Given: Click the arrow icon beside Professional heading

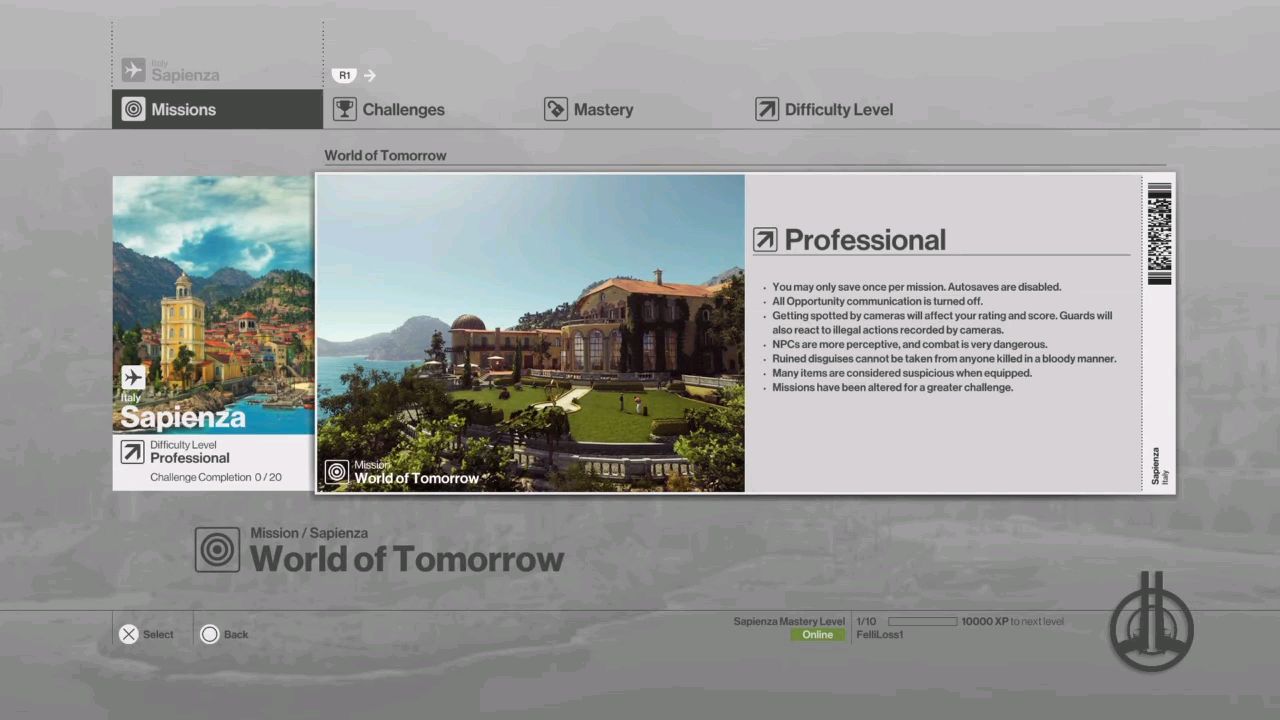Looking at the screenshot, I should [x=765, y=240].
